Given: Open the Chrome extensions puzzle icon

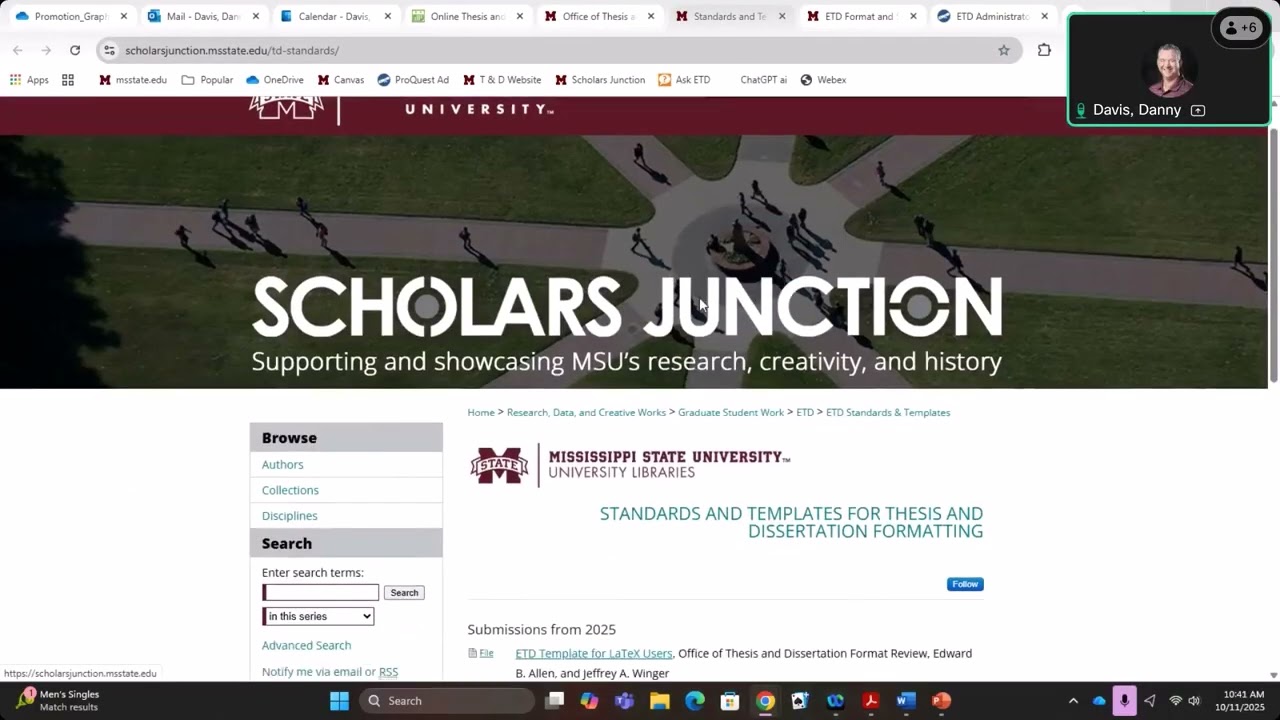Looking at the screenshot, I should (x=1044, y=50).
